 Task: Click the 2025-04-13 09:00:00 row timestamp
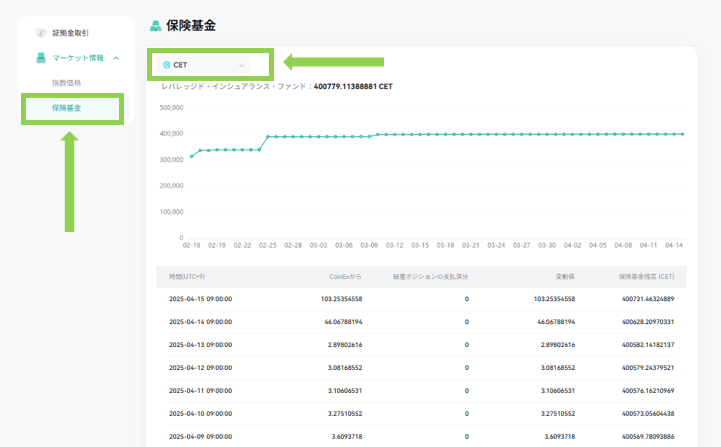pyautogui.click(x=200, y=345)
